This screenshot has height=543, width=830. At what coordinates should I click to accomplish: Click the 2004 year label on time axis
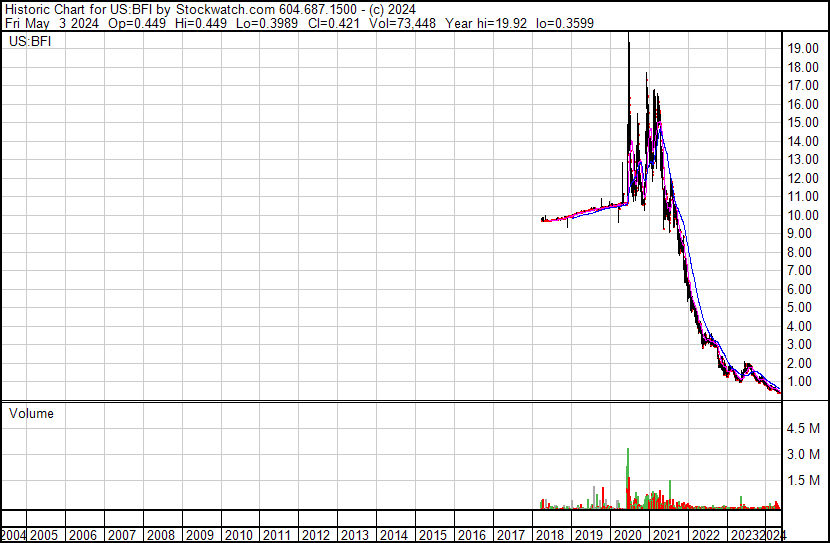point(14,535)
